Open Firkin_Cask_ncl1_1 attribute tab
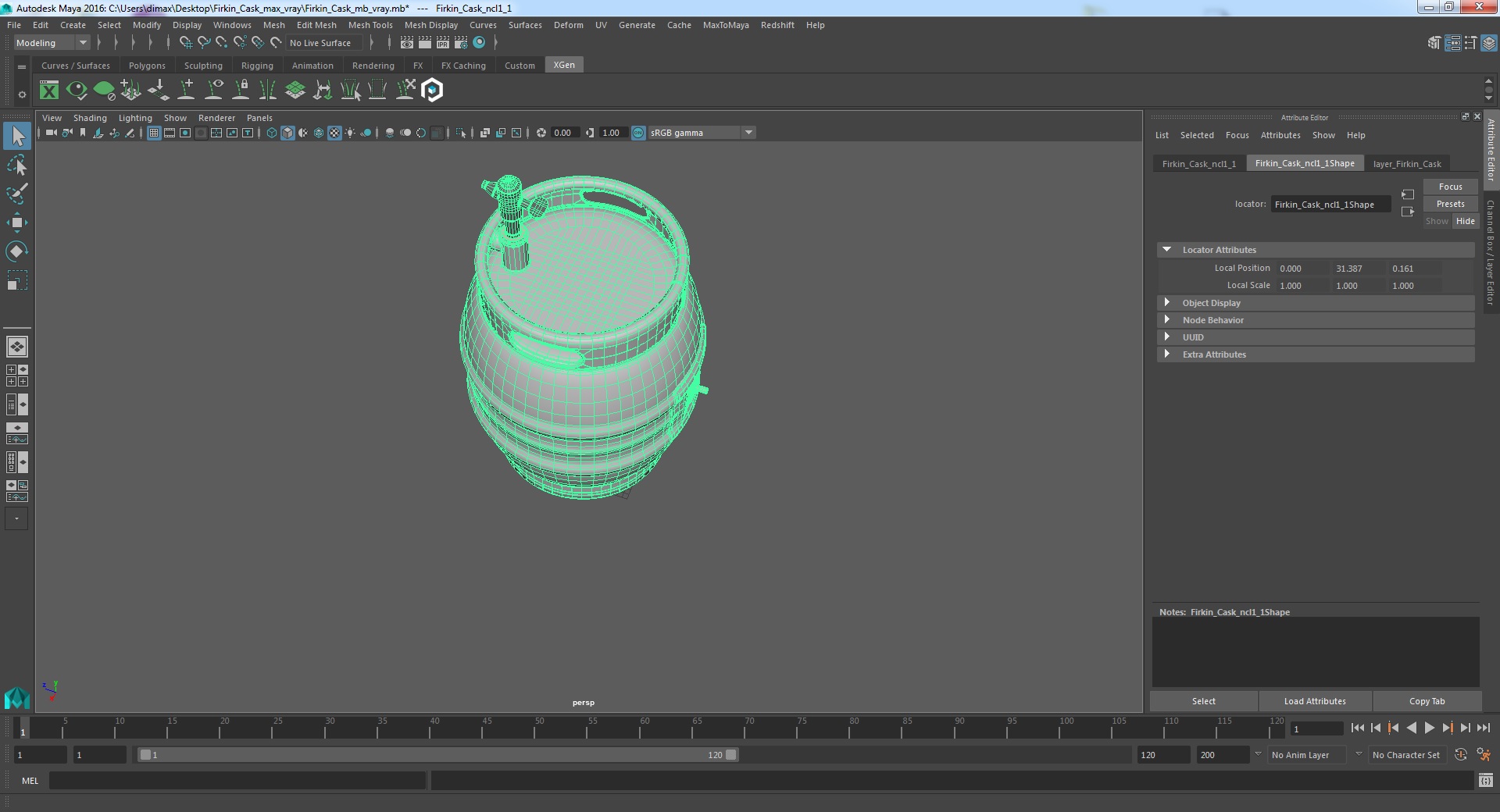 tap(1198, 164)
